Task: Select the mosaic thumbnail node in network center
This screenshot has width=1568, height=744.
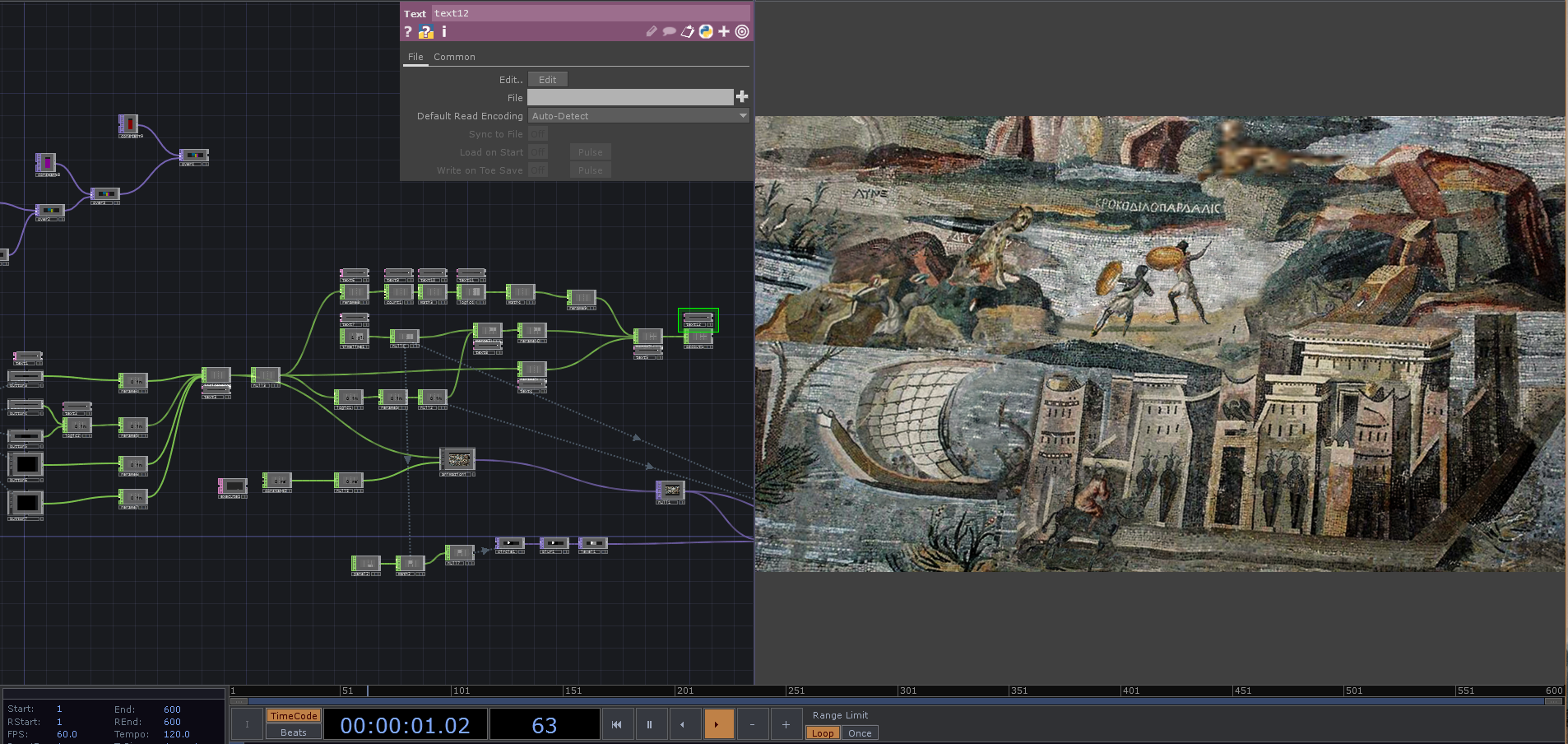Action: [x=457, y=461]
